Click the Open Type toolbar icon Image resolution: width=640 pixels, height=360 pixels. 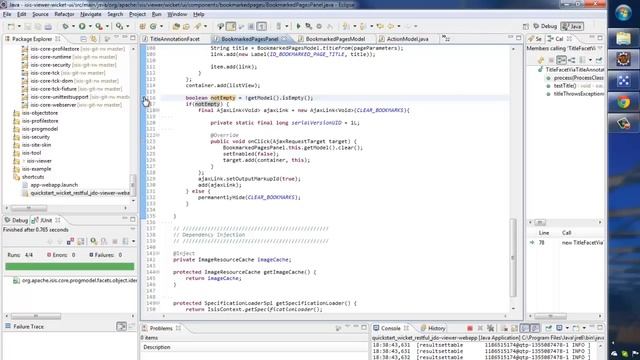pyautogui.click(x=176, y=27)
